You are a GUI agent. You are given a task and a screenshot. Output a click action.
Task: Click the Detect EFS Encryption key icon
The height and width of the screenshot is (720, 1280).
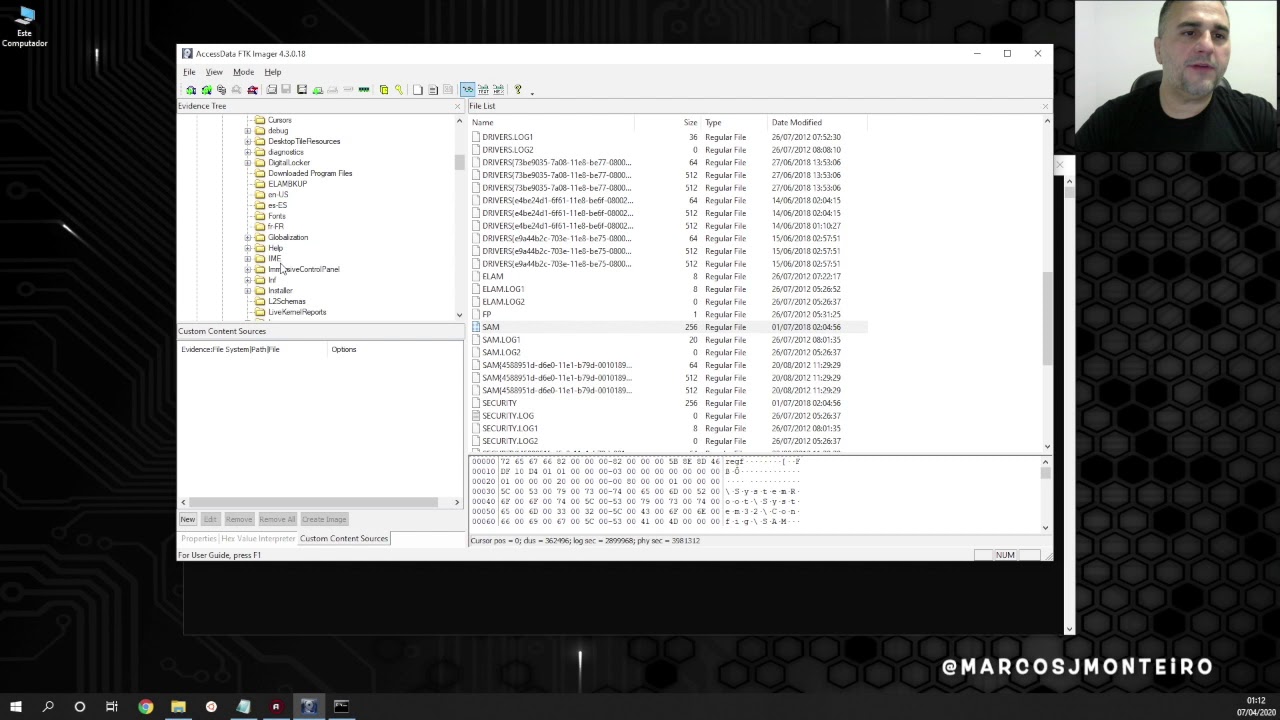pos(398,89)
